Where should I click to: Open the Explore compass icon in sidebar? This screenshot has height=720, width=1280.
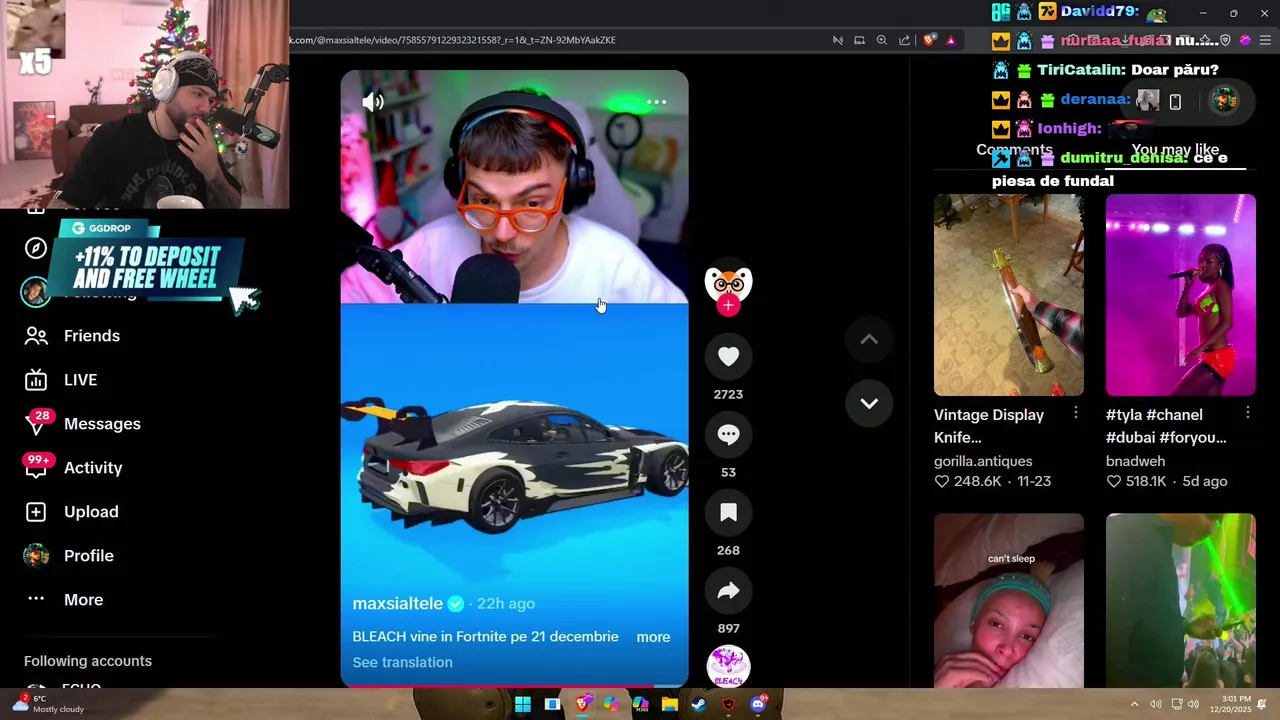click(36, 248)
